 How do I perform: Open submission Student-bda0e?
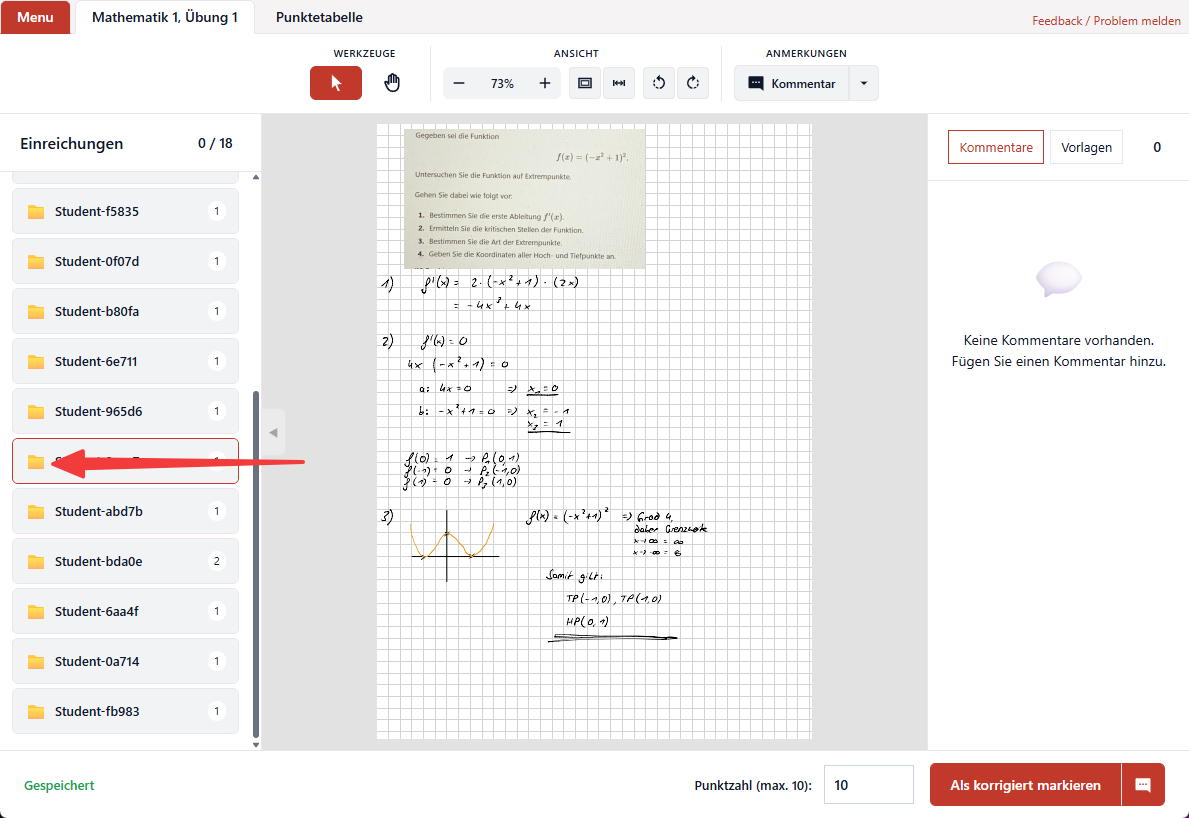125,562
